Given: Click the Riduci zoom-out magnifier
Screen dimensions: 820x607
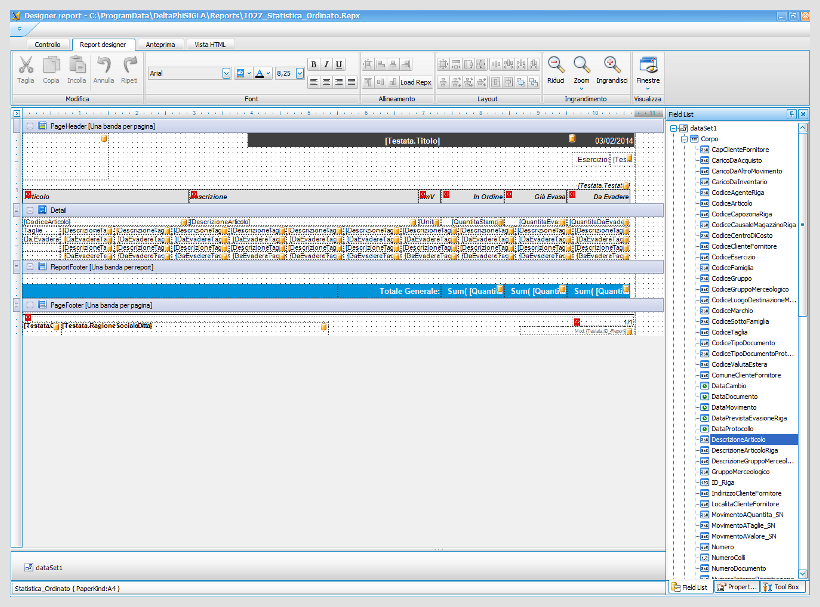Looking at the screenshot, I should click(556, 70).
